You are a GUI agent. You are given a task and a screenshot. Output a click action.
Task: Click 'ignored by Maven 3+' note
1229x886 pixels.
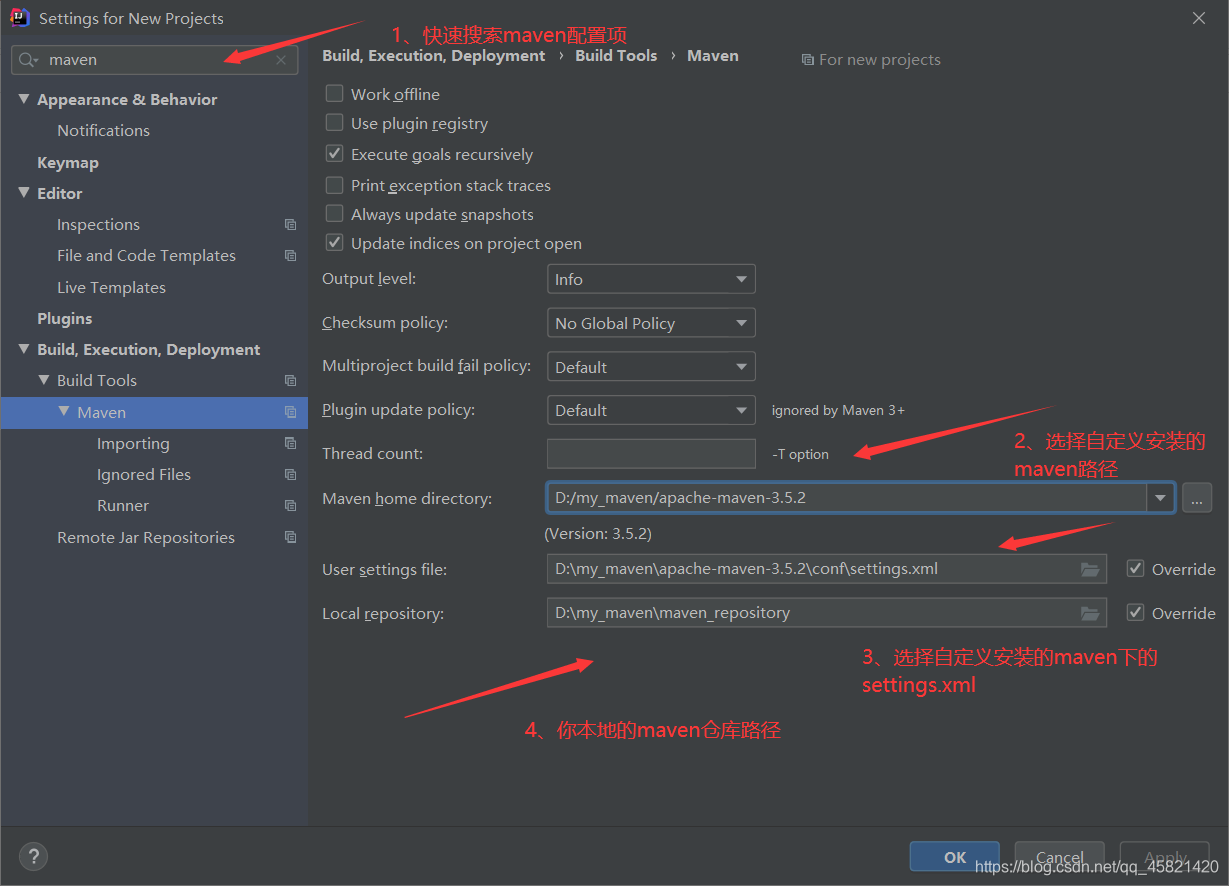coord(838,410)
